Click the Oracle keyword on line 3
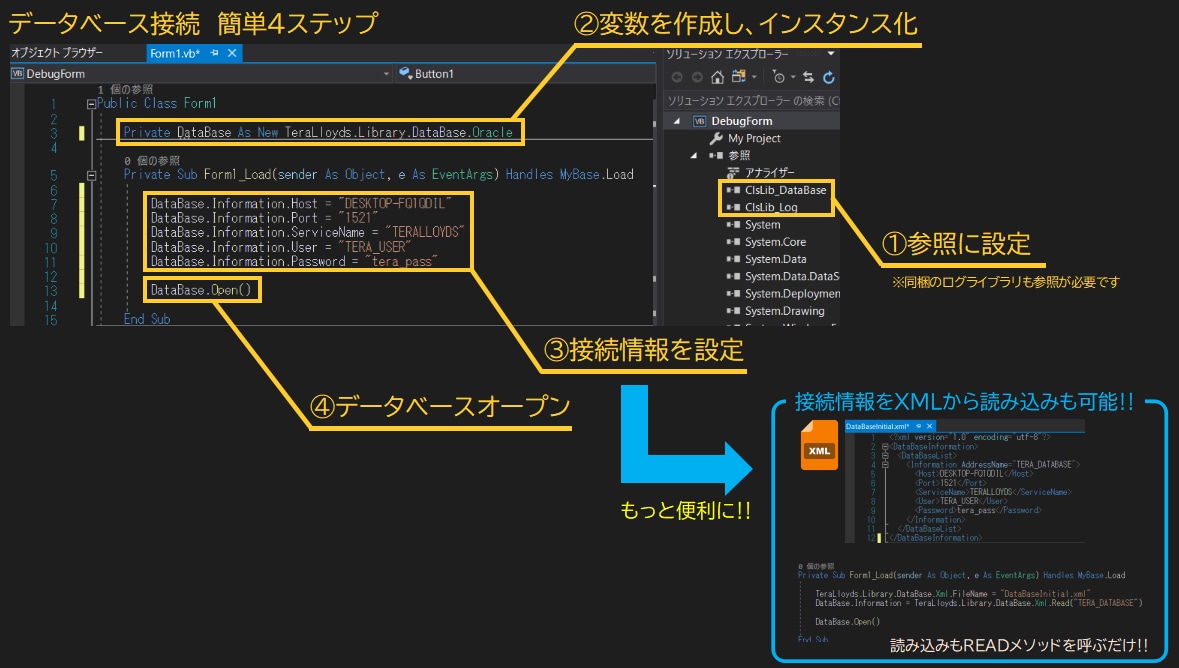 pos(492,132)
